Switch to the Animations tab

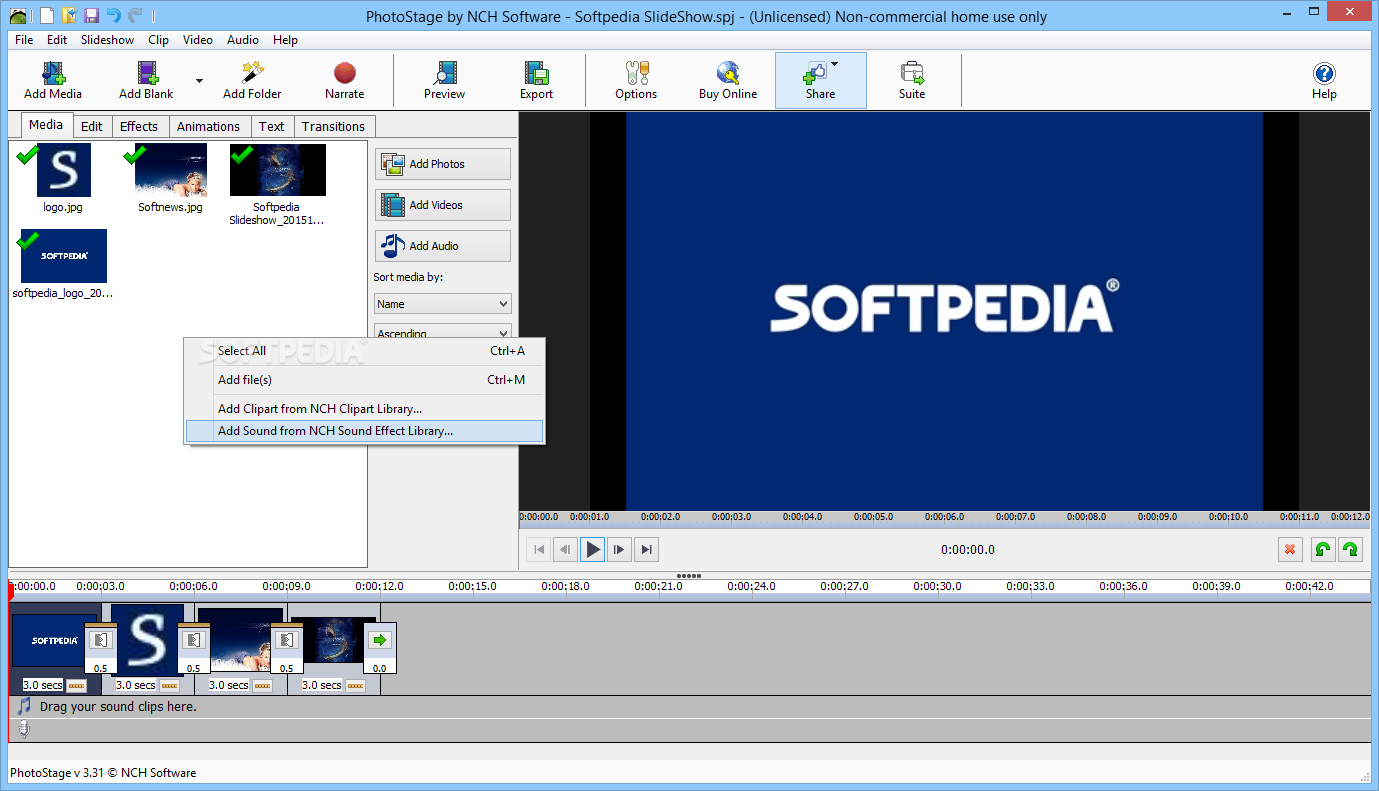tap(208, 126)
